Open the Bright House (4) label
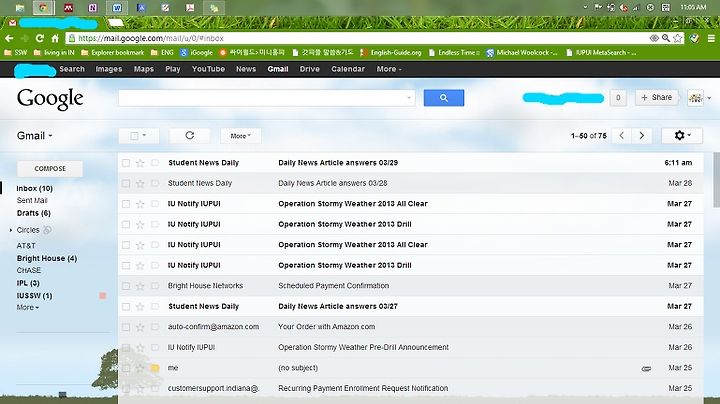The image size is (720, 404). [47, 258]
